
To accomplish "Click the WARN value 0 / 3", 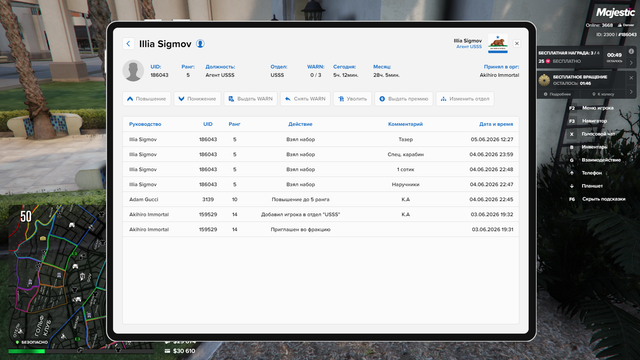I will [x=316, y=75].
